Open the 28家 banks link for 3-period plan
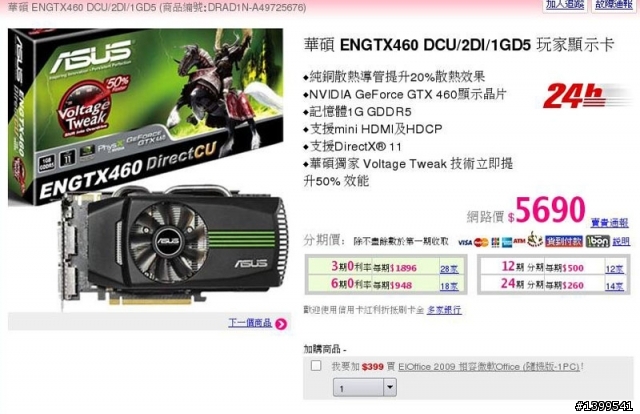Viewport: 640px width, 414px height. 449,269
